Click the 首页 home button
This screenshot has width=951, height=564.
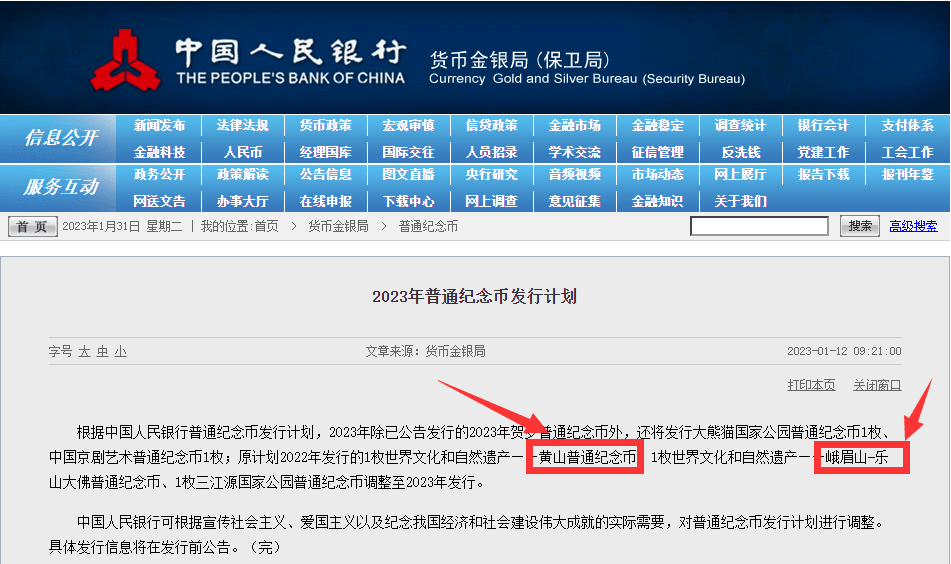point(33,226)
